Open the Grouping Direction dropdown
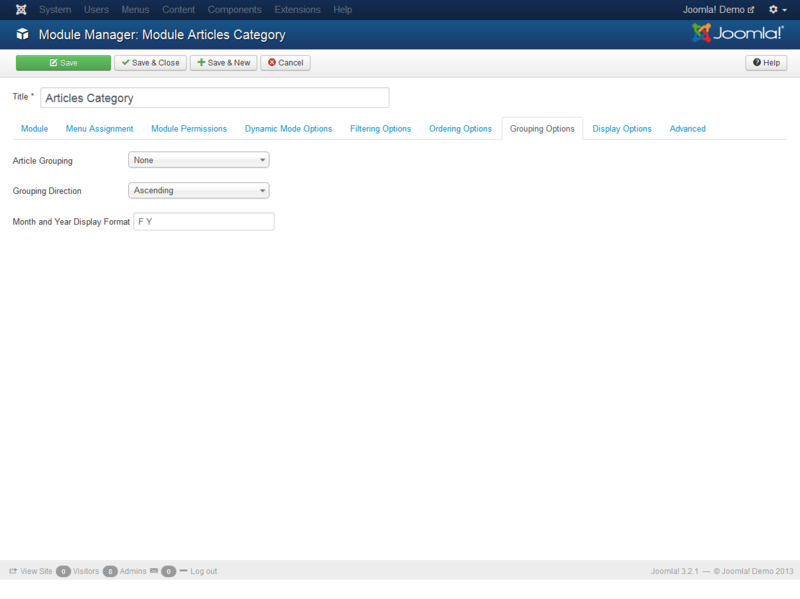800x599 pixels. [x=198, y=190]
